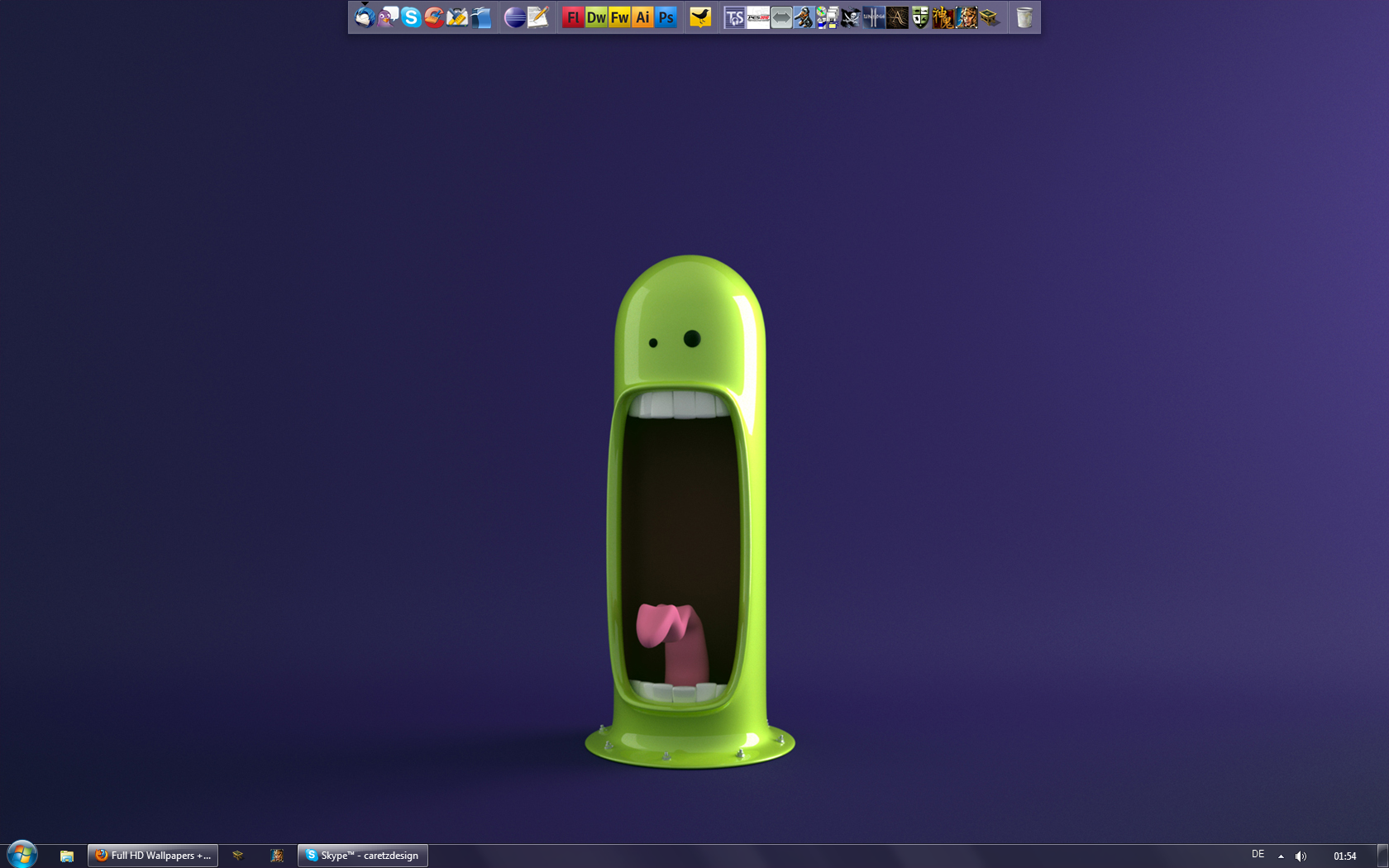Screen dimensions: 1389x868
Task: Switch to Full HD Wallpapers Firefox window
Action: 153,856
